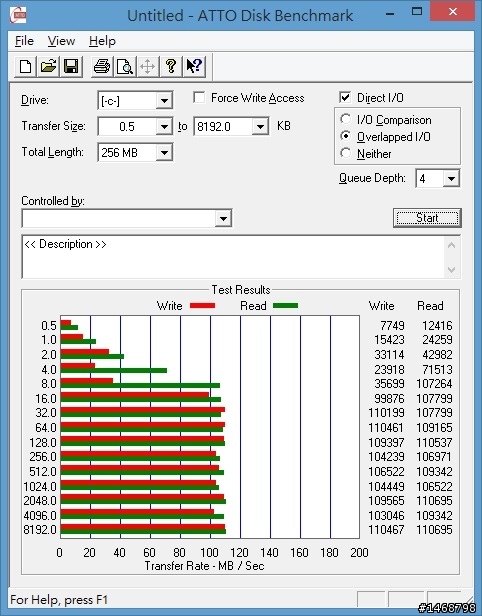The width and height of the screenshot is (482, 616).
Task: Expand the Drive dropdown showing [-c-]
Action: (x=164, y=101)
